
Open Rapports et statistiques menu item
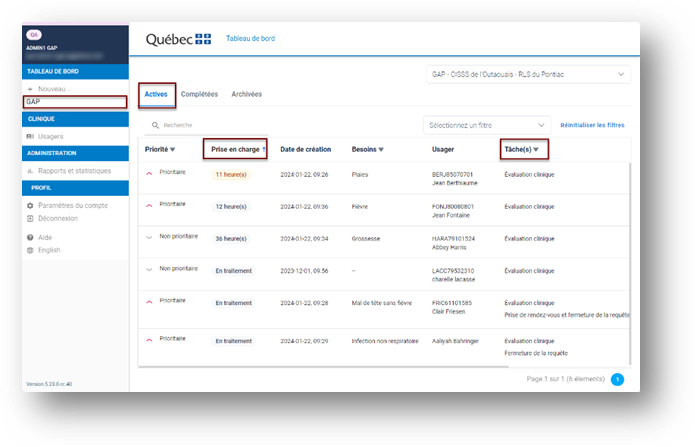[74, 171]
